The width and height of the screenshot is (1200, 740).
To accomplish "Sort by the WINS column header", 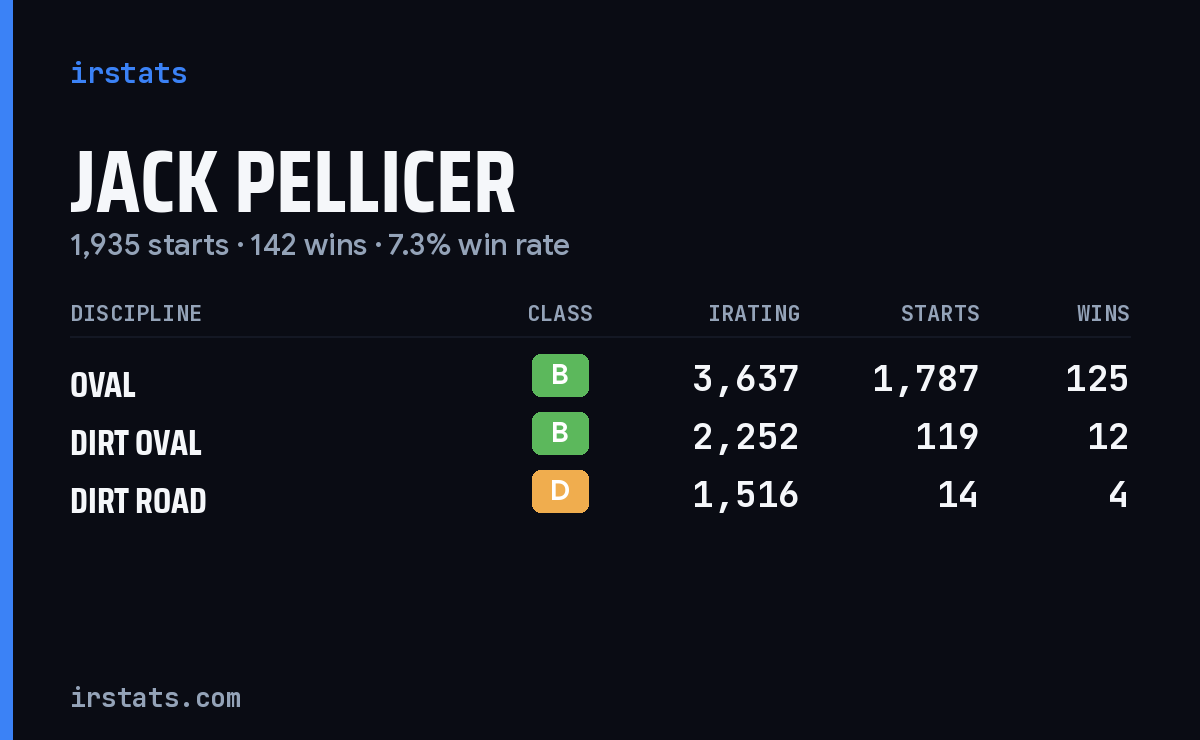I will (1103, 314).
